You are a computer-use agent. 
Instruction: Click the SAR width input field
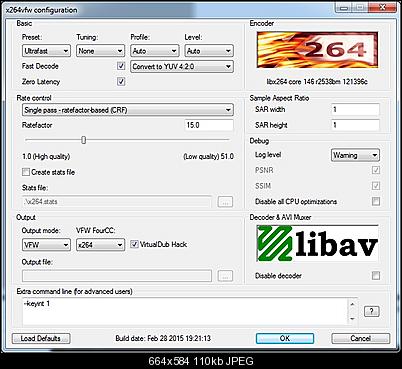coord(355,110)
